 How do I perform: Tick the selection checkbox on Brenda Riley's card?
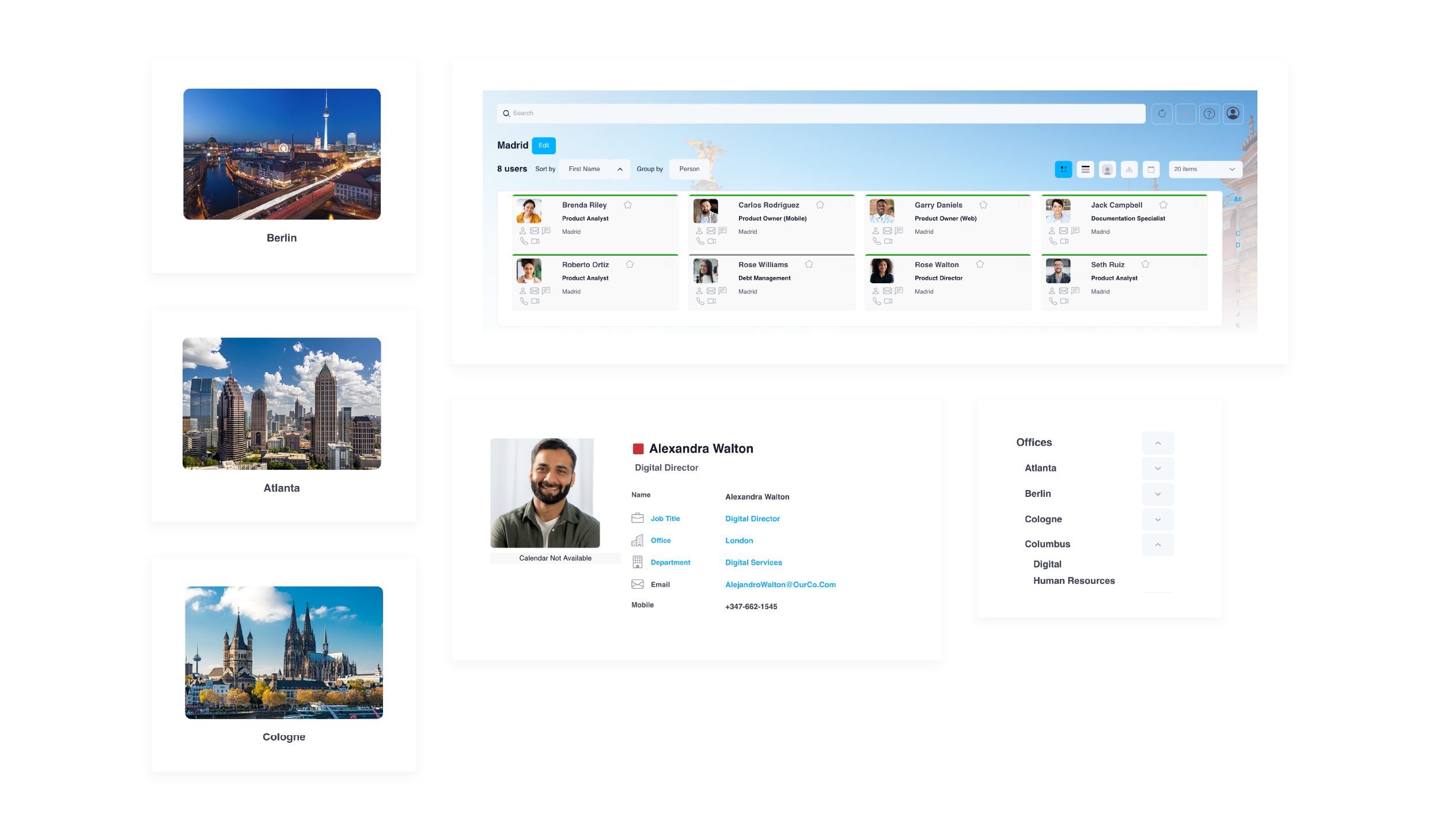pos(670,203)
